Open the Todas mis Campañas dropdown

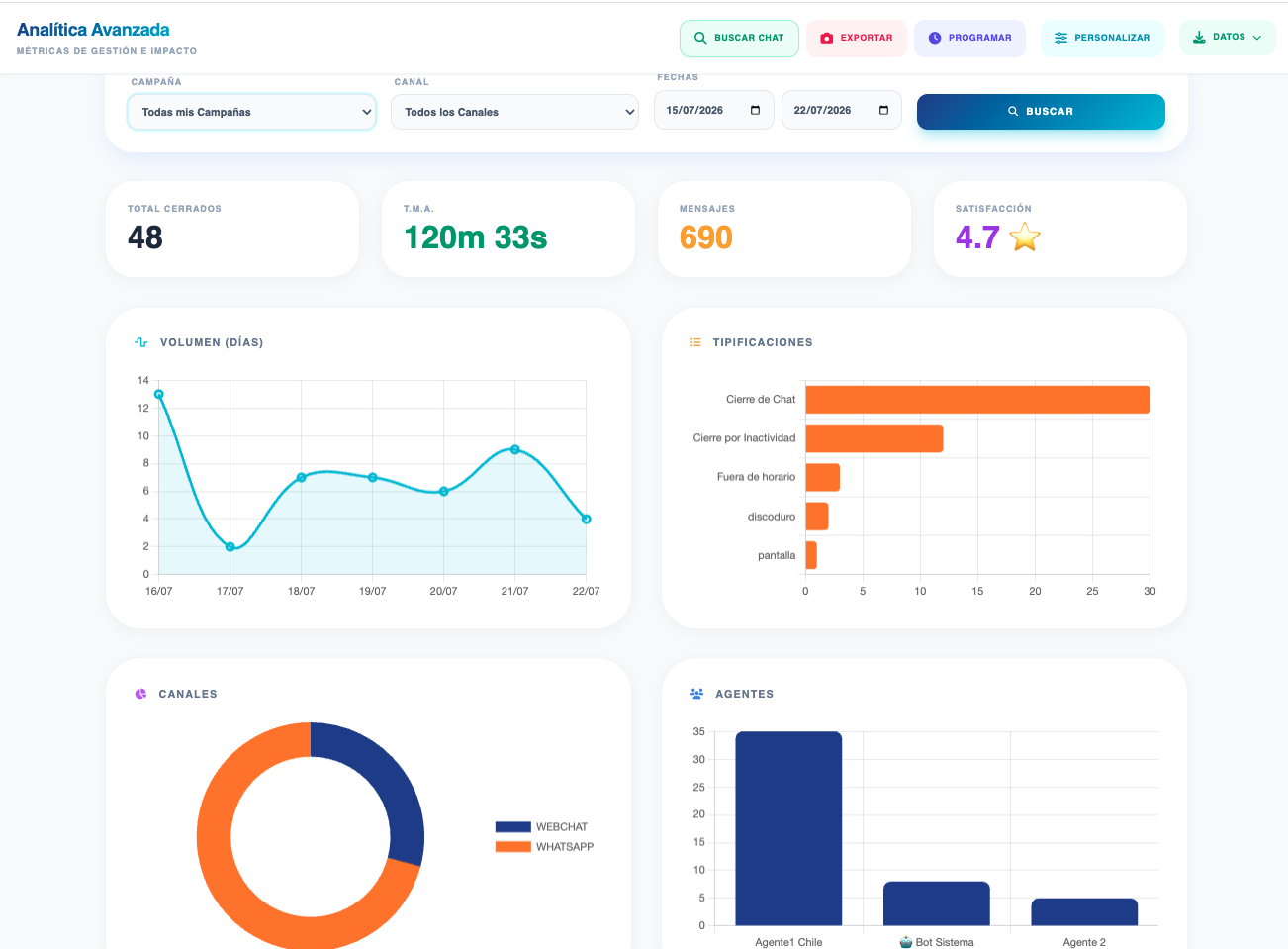coord(251,112)
